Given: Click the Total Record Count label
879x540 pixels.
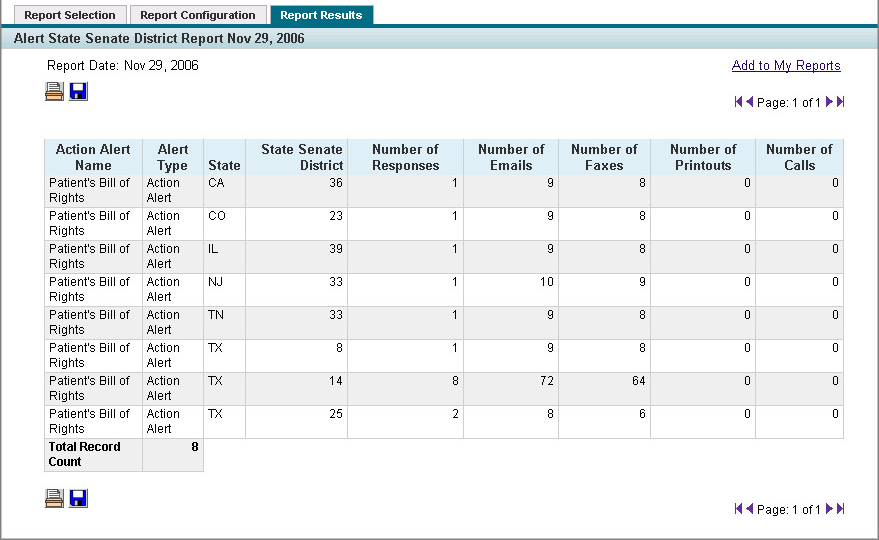Looking at the screenshot, I should point(84,454).
